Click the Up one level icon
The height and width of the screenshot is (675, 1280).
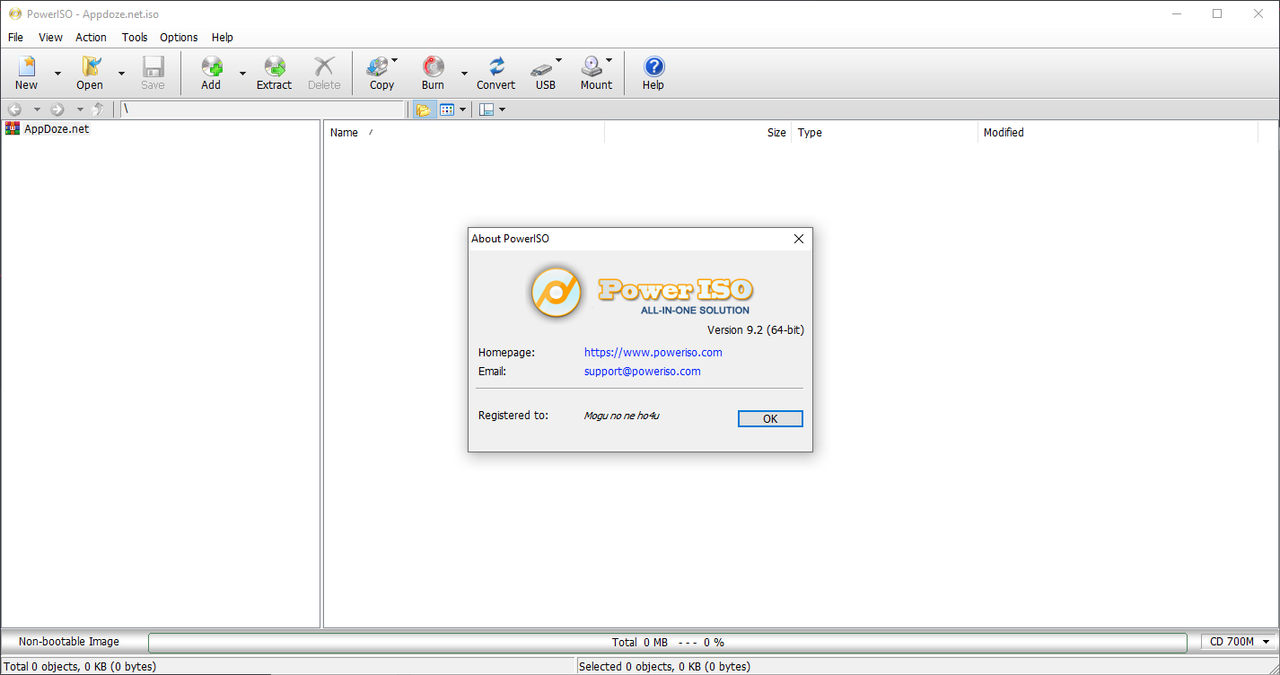[98, 109]
